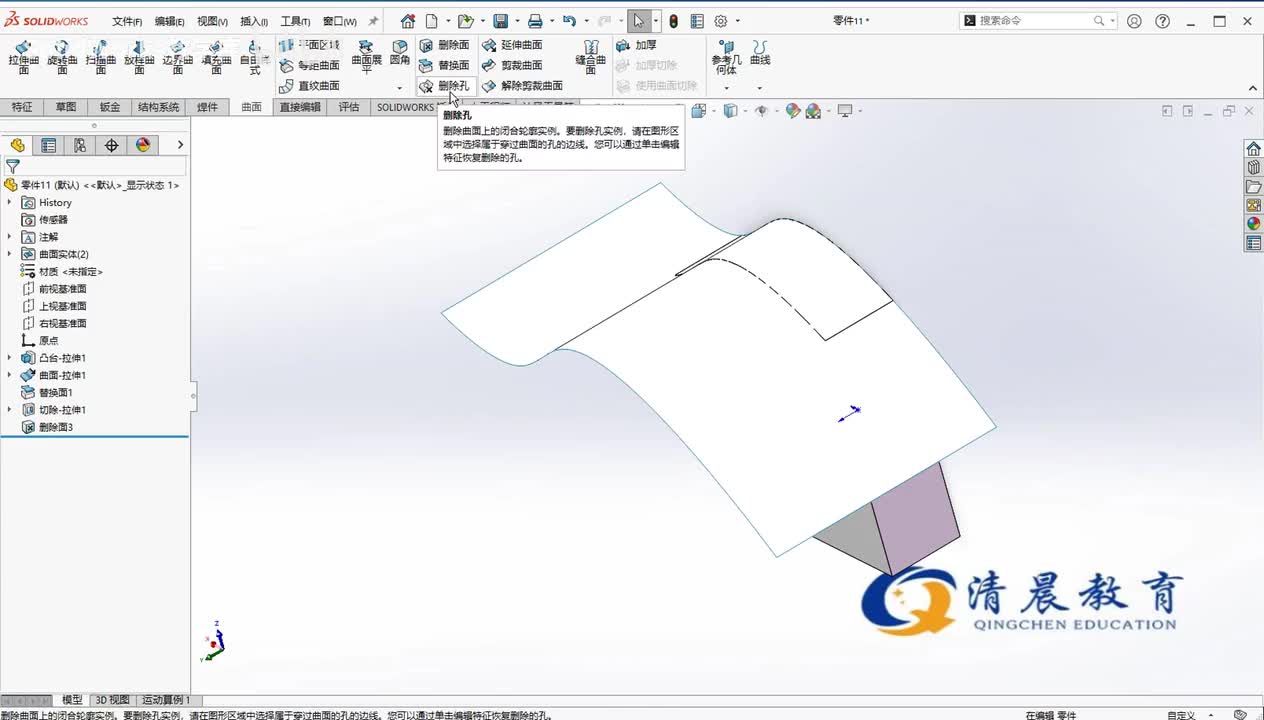
Task: Click the 剪裁曲面 trim surface tool
Action: 512,65
